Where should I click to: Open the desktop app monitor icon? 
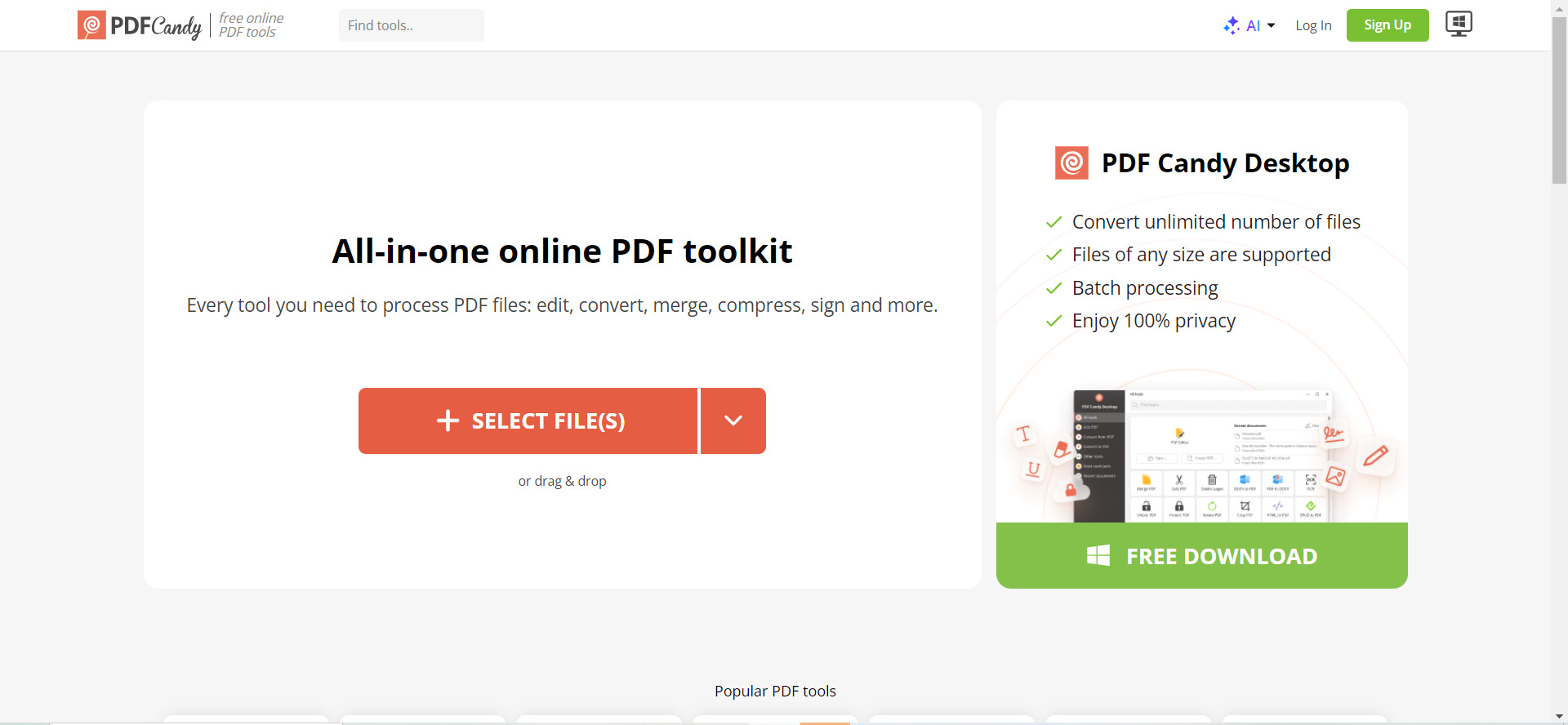[x=1459, y=24]
